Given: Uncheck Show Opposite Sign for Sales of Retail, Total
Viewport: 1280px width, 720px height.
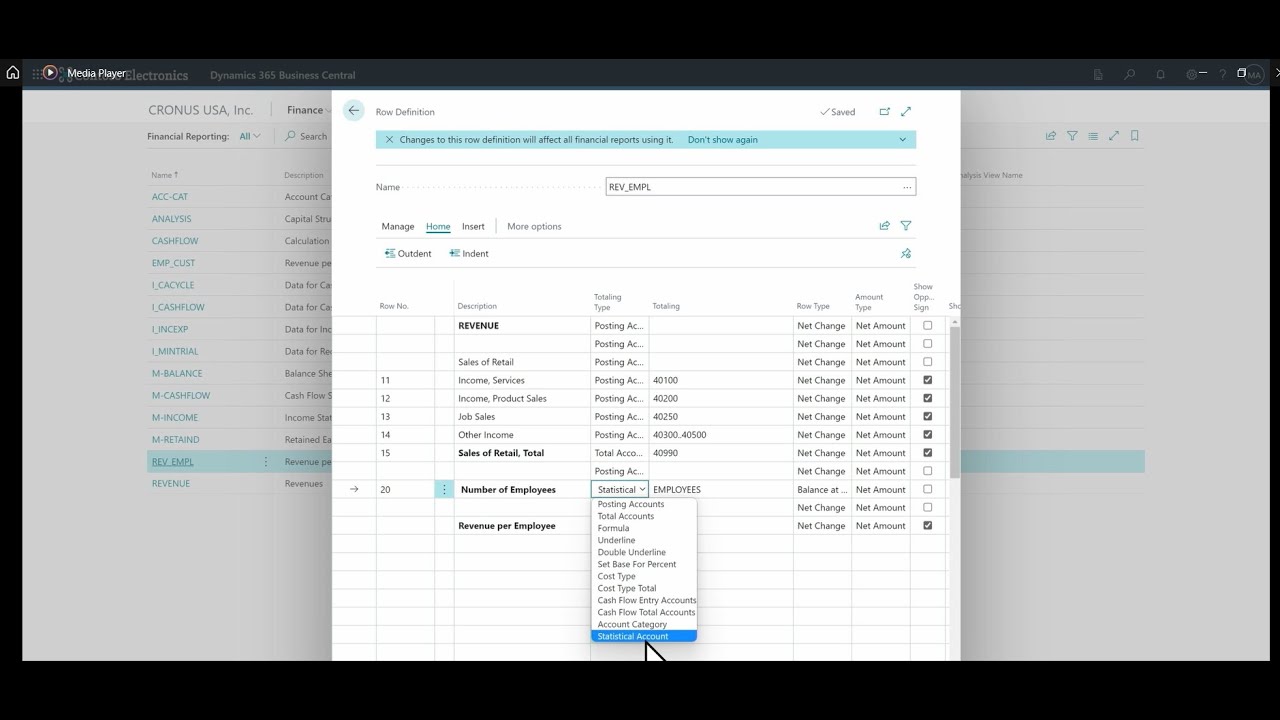Looking at the screenshot, I should [x=928, y=453].
